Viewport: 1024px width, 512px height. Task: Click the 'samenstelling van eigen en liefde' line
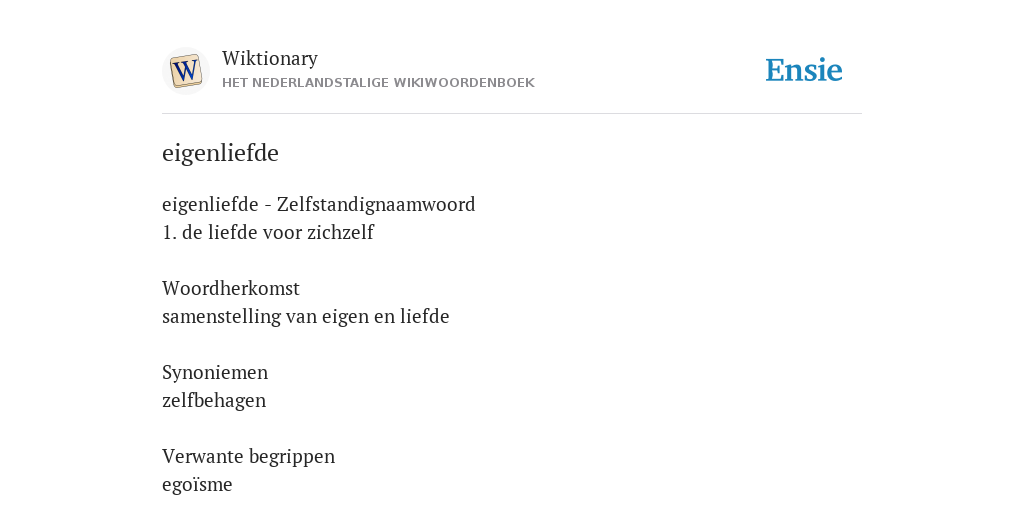[306, 316]
